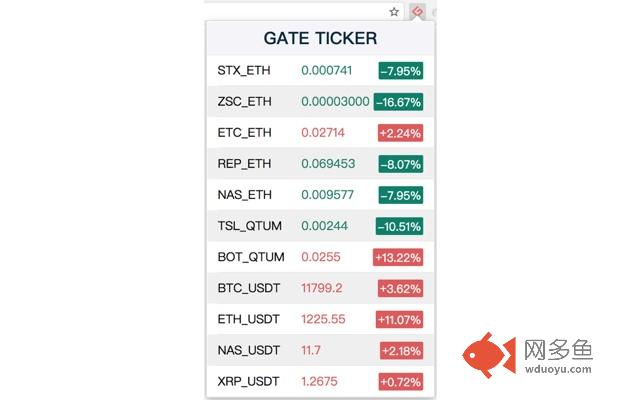This screenshot has width=640, height=400.
Task: Click the +11.07% change badge
Action: pyautogui.click(x=399, y=320)
